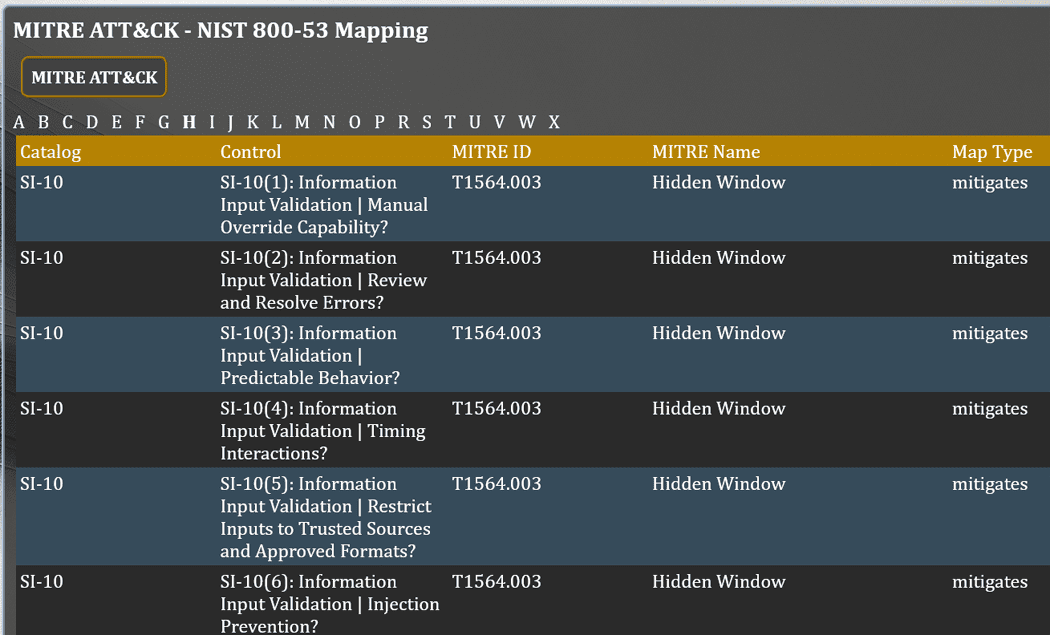Screen dimensions: 1050x635
Task: Select SI-10(3) Predictable Behavior control text
Action: 310,356
